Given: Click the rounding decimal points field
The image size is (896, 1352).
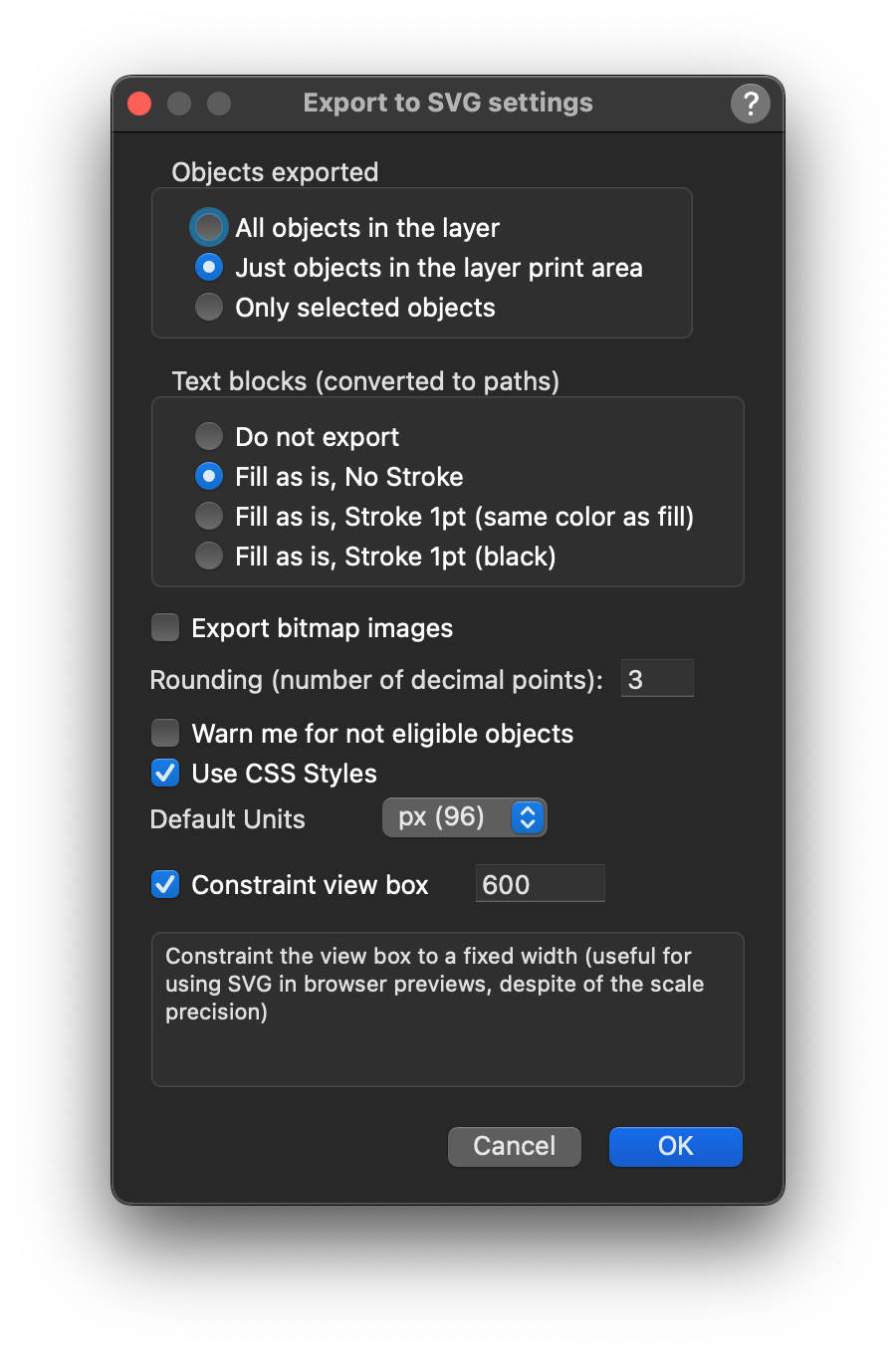Looking at the screenshot, I should point(656,678).
